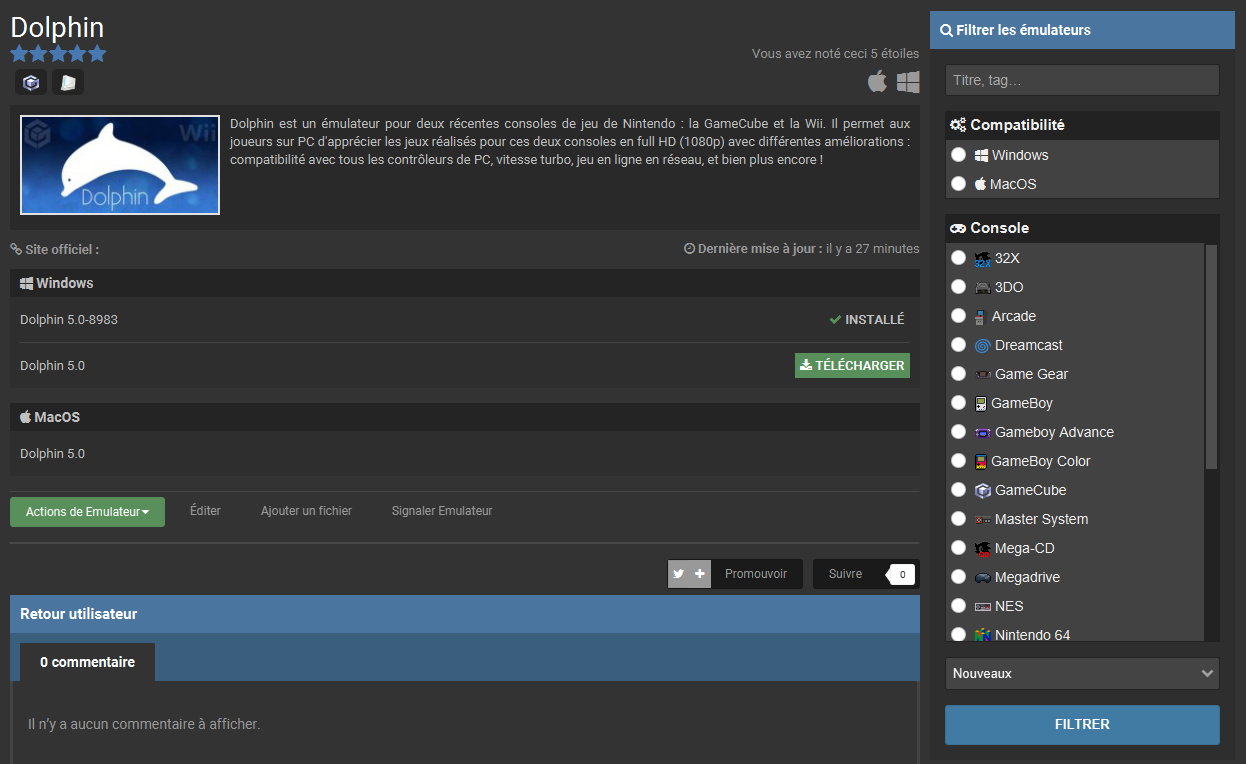Screen dimensions: 1246x764
Task: Open the Actions de Emulateur dropdown
Action: click(87, 512)
